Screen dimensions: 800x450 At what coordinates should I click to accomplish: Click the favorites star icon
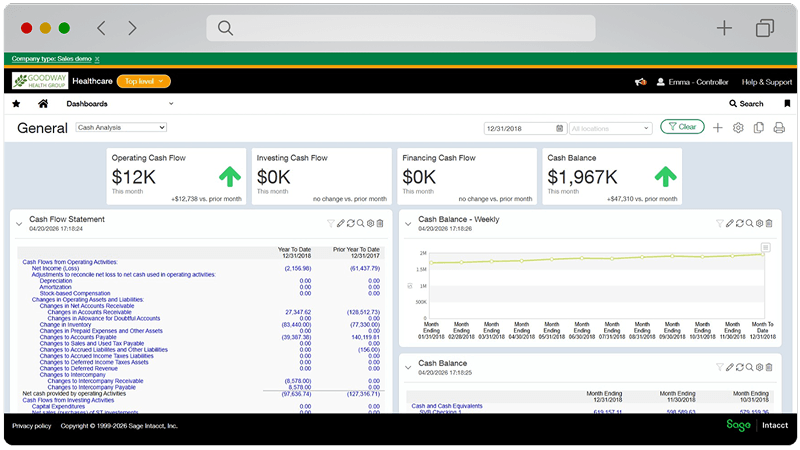(x=16, y=104)
